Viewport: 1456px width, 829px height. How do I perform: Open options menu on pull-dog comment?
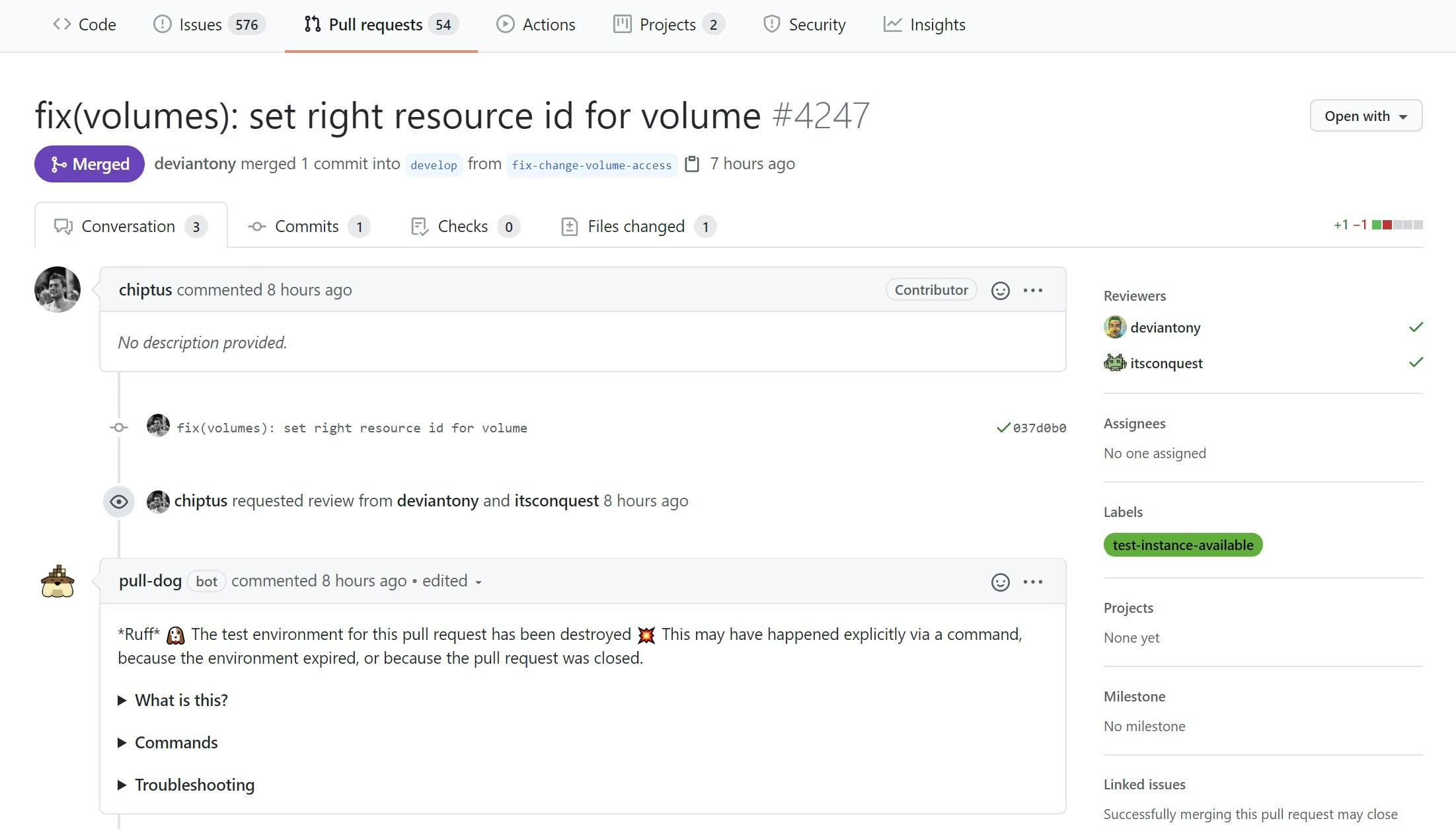[x=1032, y=582]
